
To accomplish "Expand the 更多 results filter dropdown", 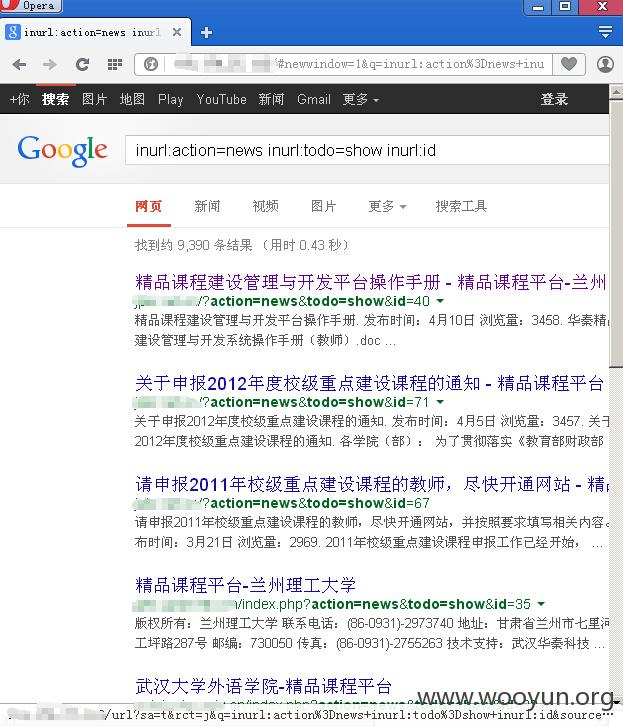I will 387,206.
